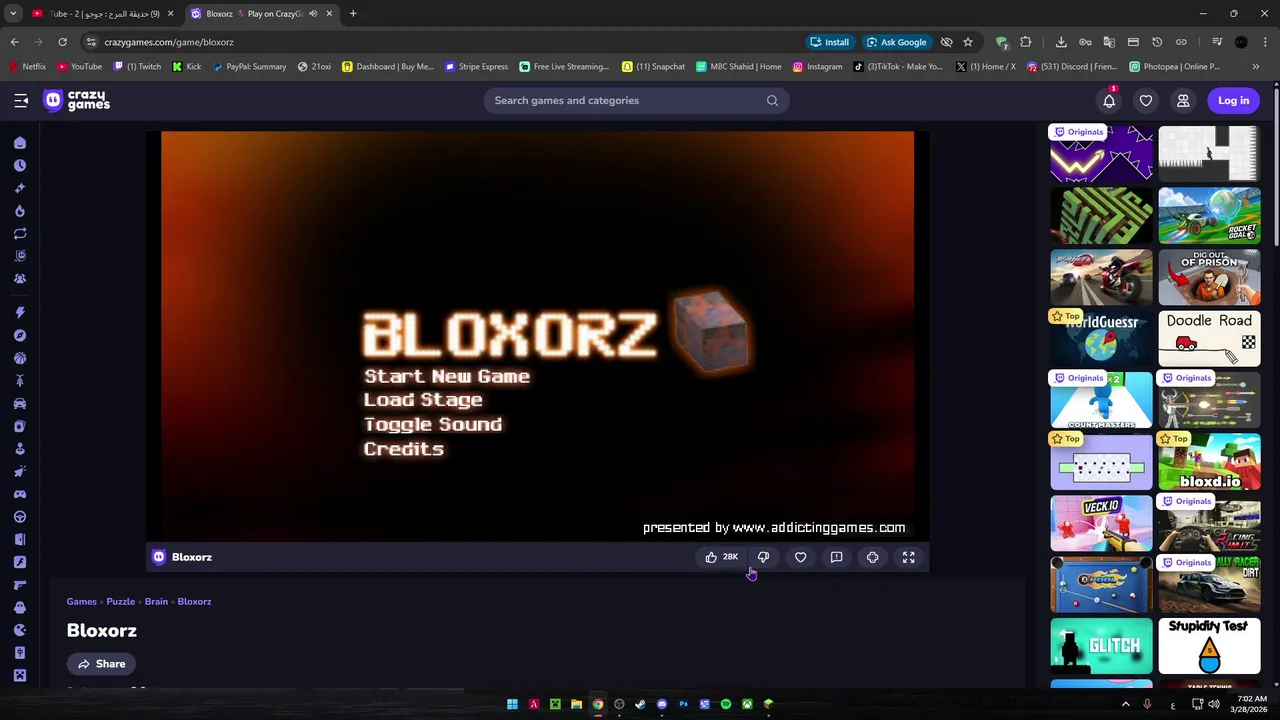
Task: Go back in browser history
Action: click(14, 42)
